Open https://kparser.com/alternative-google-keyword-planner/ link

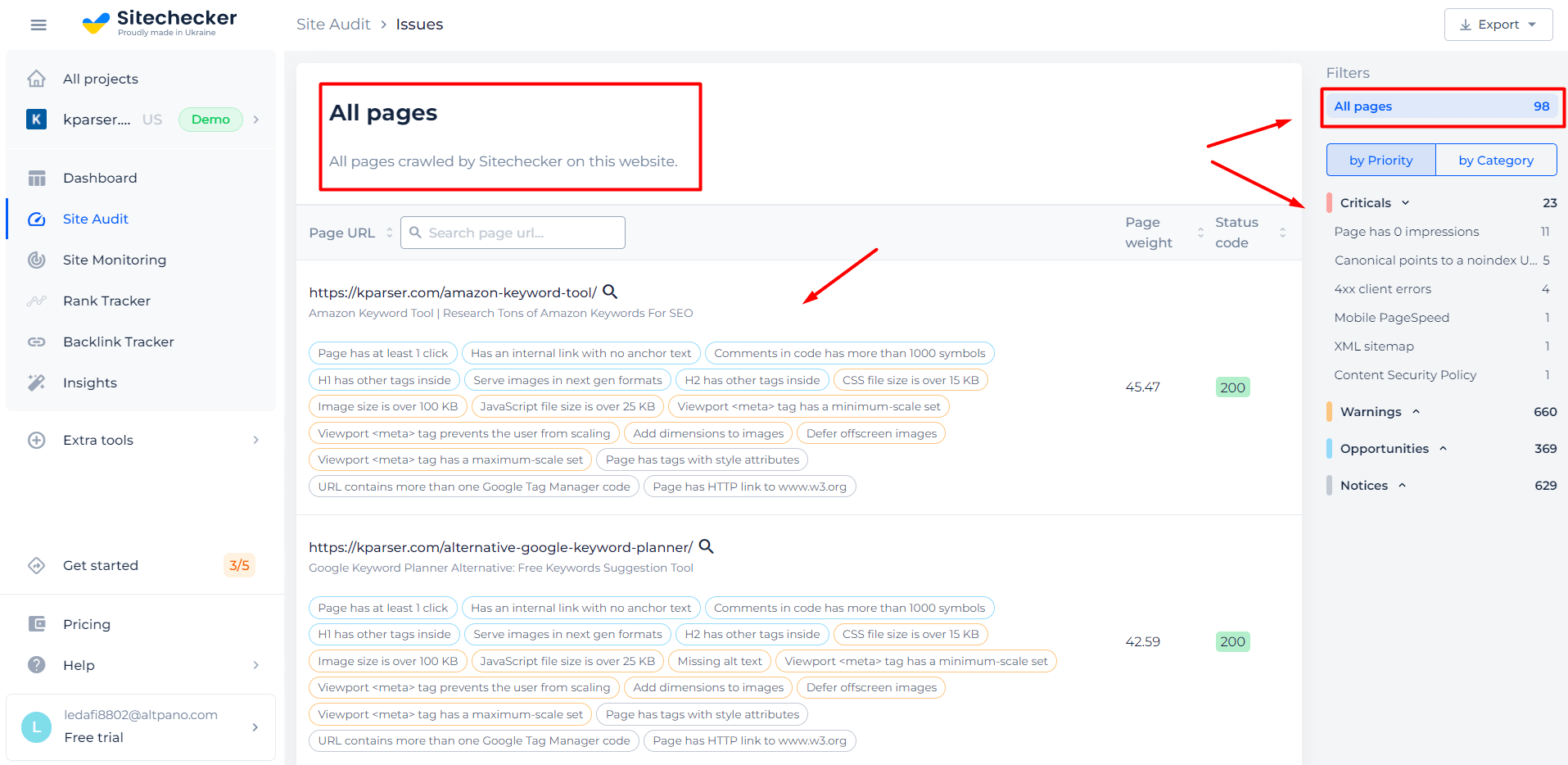pos(500,547)
